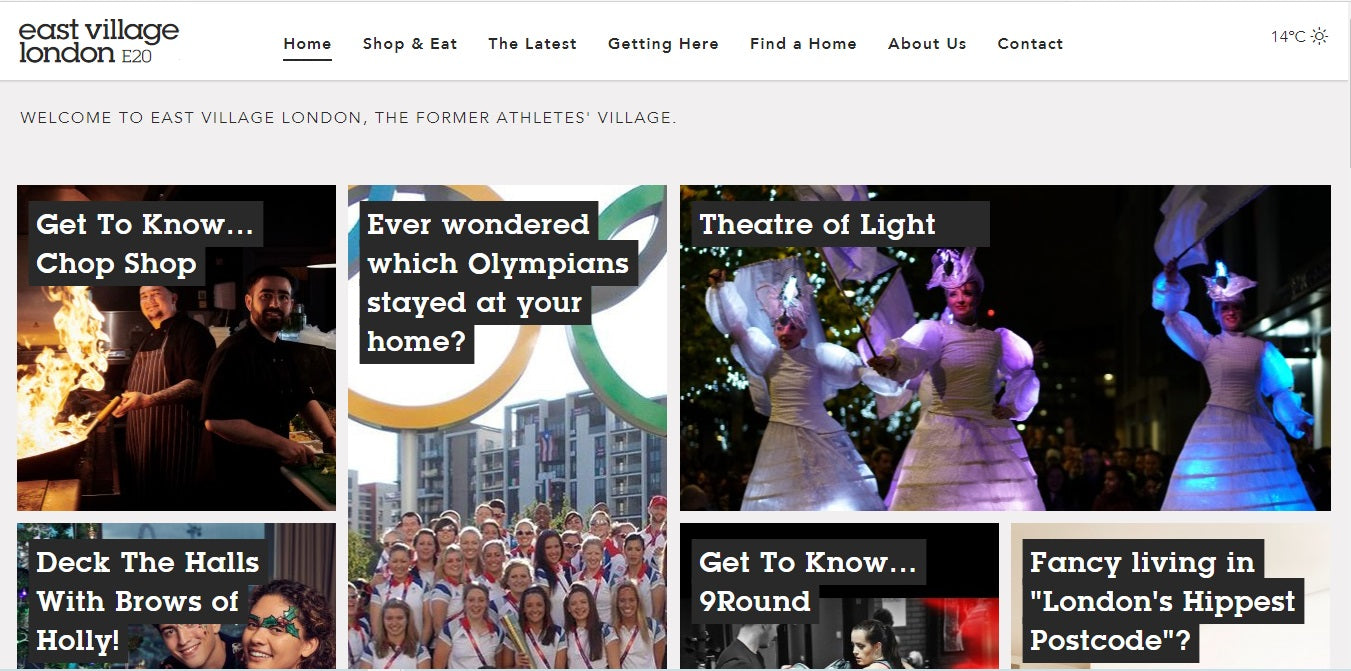Open the Home menu item
1351x671 pixels.
307,44
